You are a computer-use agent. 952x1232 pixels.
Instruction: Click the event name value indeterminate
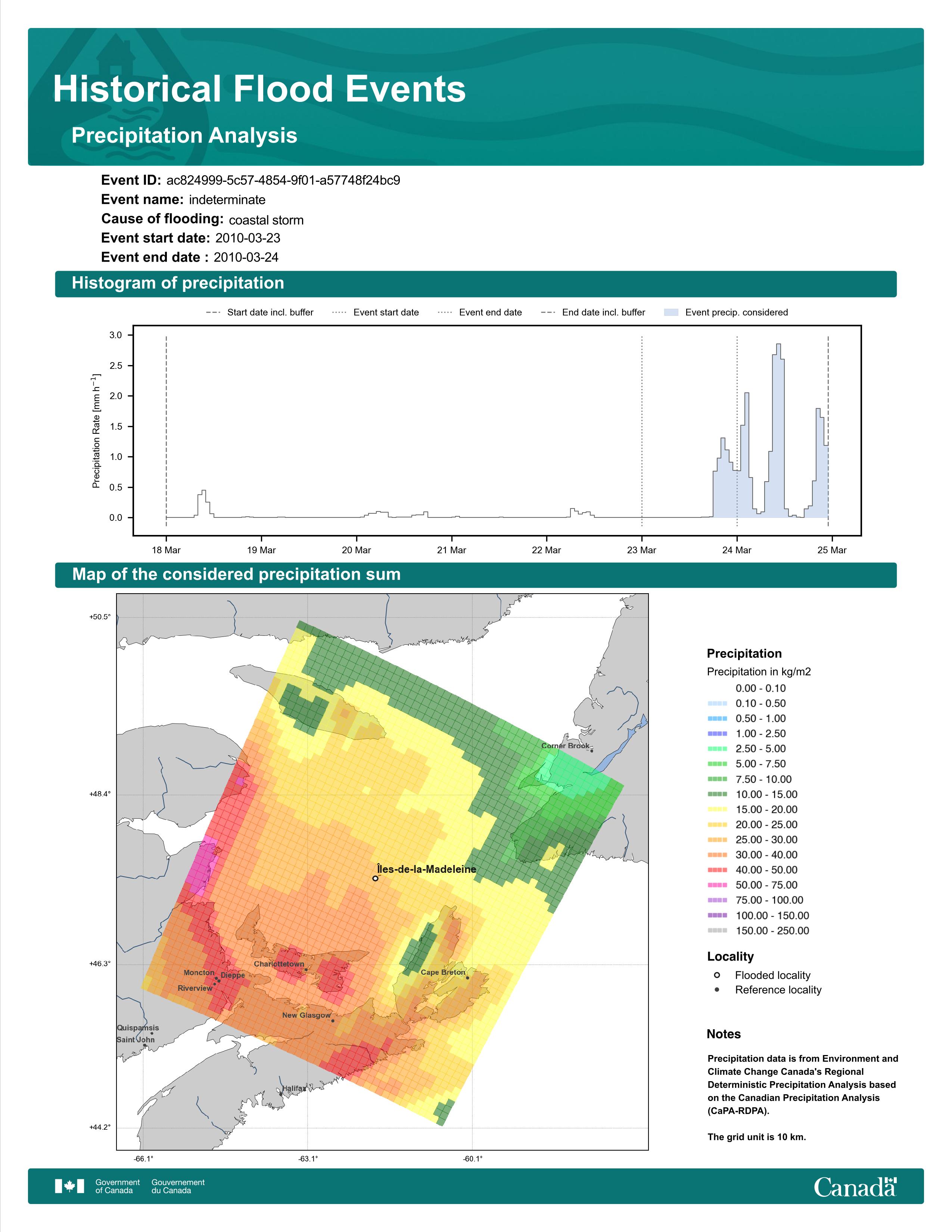(227, 200)
